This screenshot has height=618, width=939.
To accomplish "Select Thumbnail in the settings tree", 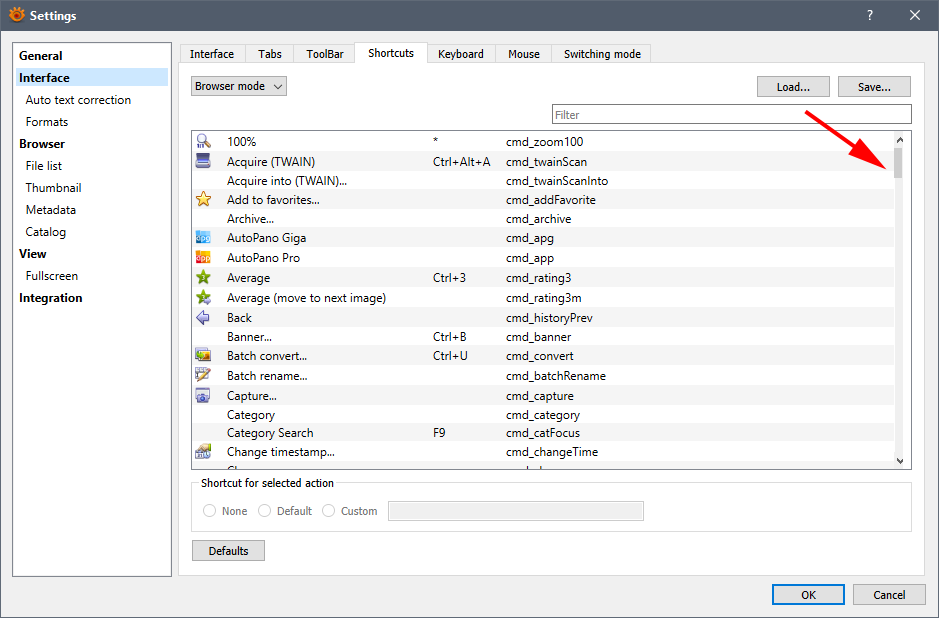I will [x=54, y=188].
